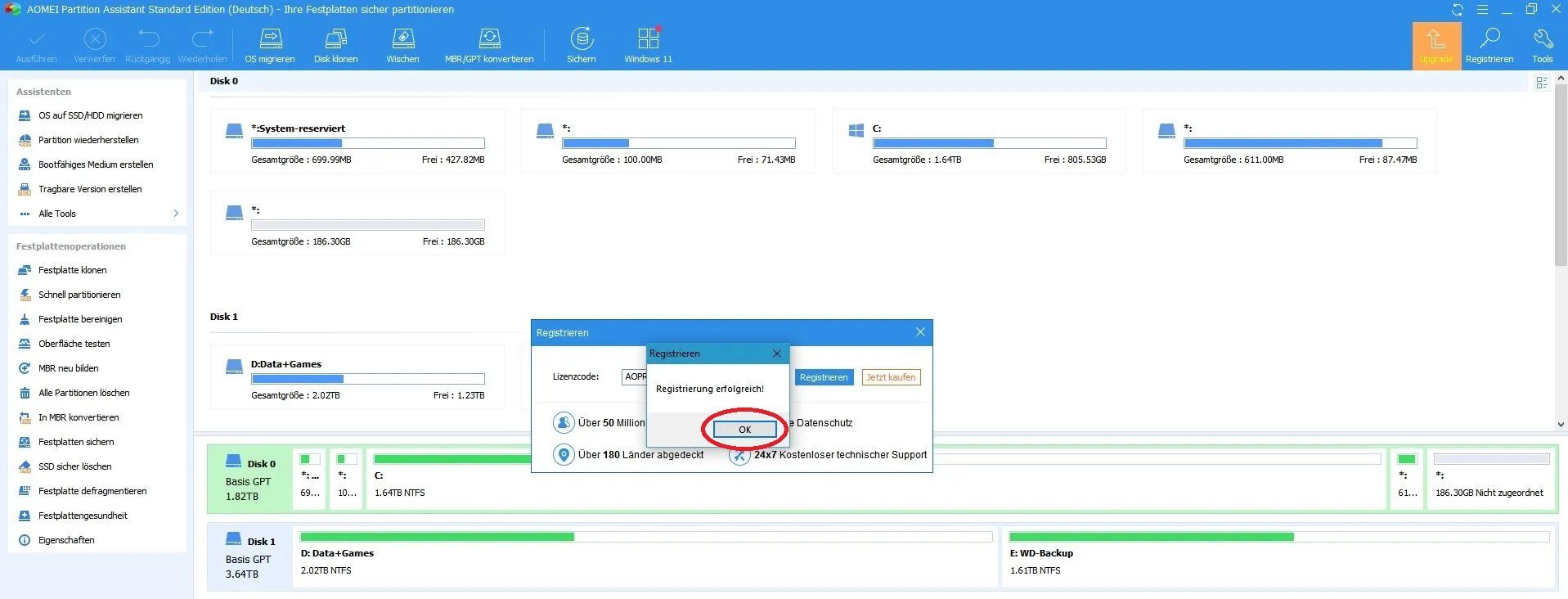
Task: Click the Verwerfen toolbar icon
Action: coord(95,46)
